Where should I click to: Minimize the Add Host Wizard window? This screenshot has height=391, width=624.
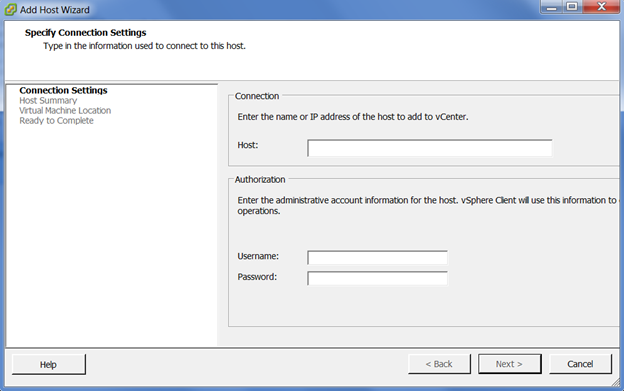pyautogui.click(x=551, y=7)
